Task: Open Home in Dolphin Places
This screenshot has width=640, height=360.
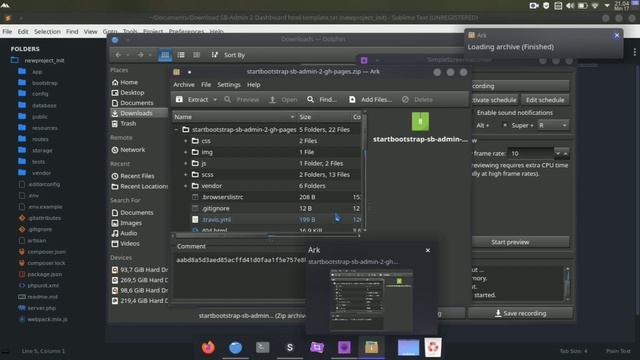Action: [x=124, y=82]
